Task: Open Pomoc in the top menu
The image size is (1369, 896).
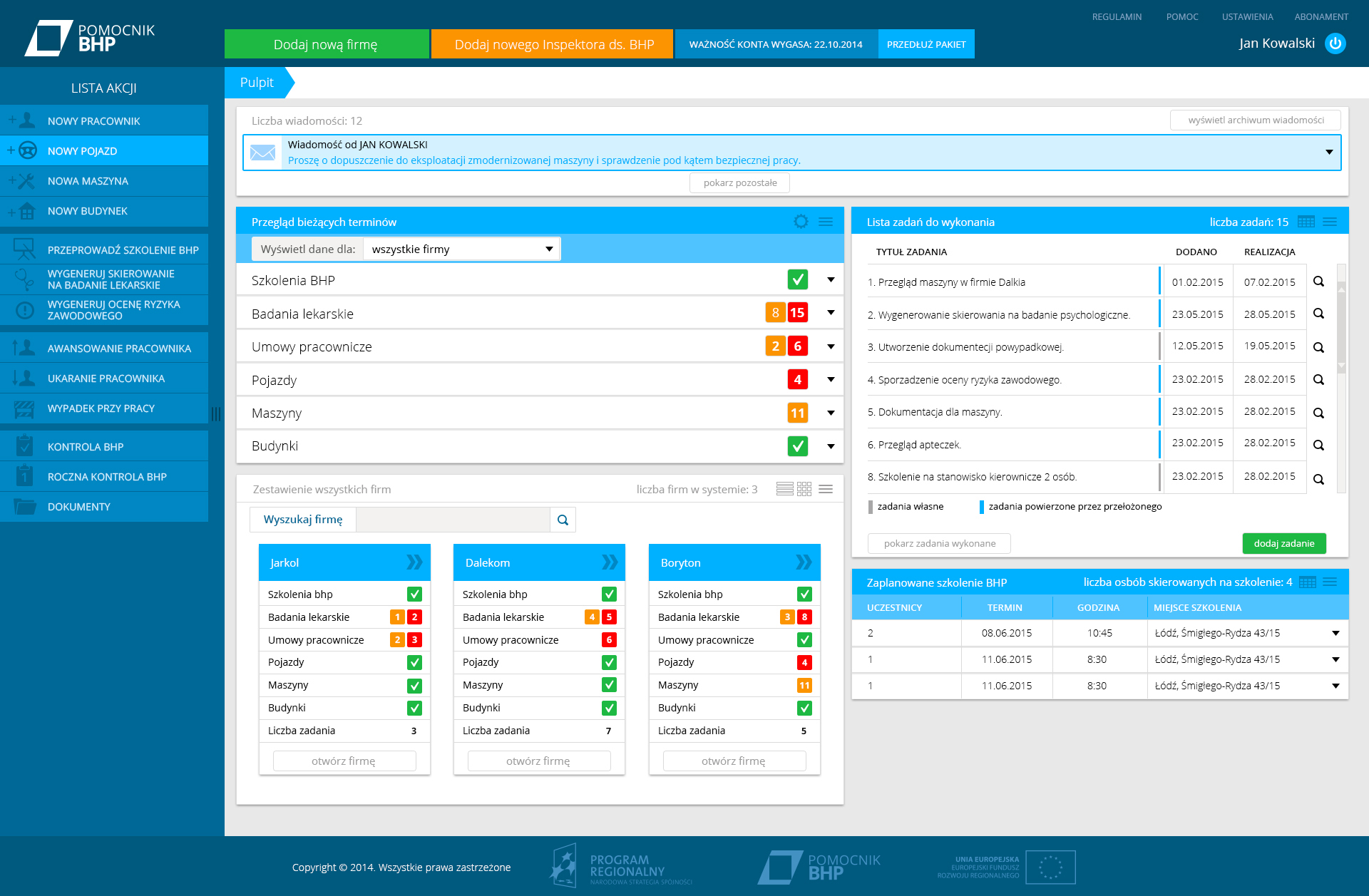Action: pyautogui.click(x=1182, y=16)
